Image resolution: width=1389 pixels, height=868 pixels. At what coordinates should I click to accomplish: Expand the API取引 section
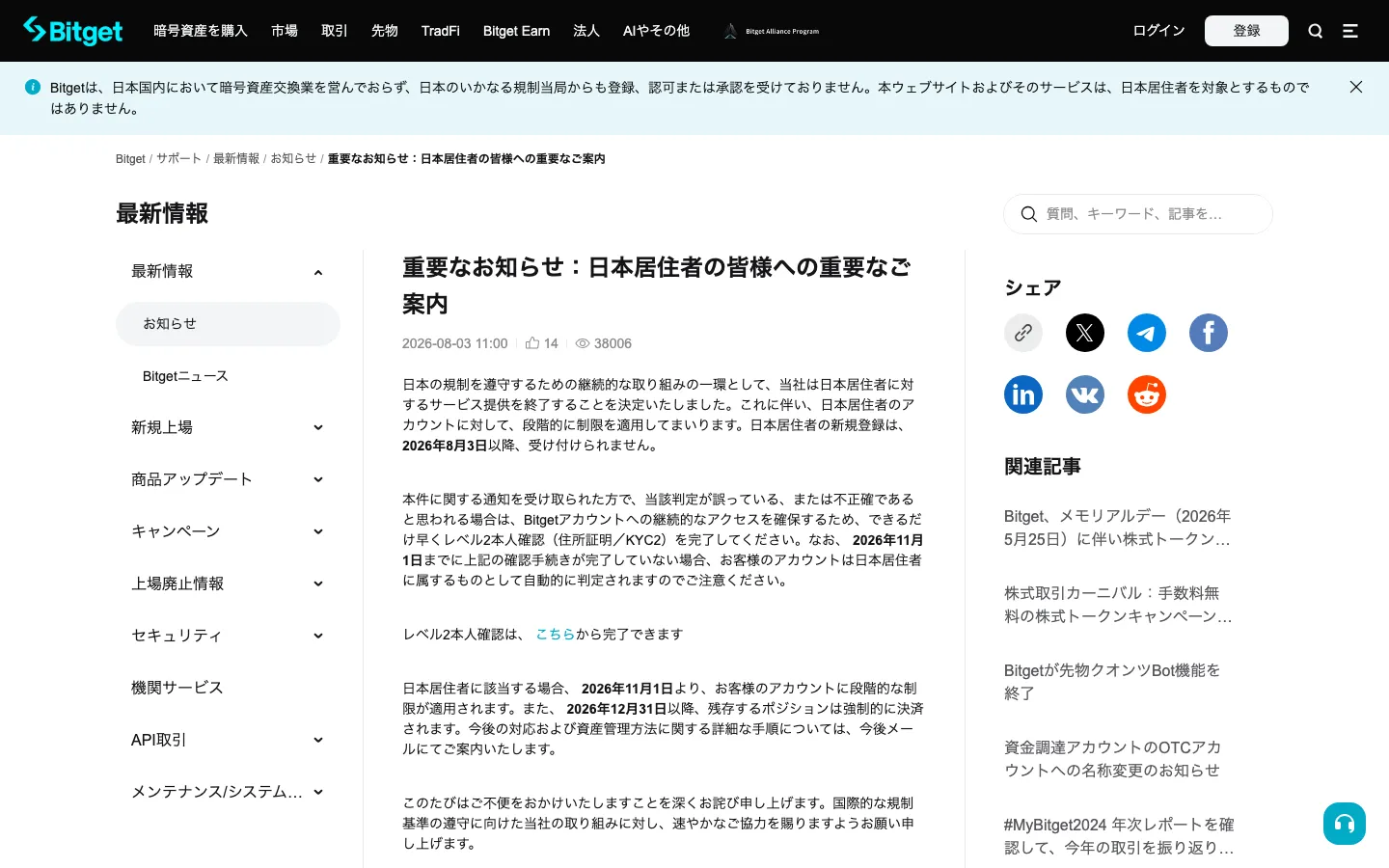[x=318, y=740]
